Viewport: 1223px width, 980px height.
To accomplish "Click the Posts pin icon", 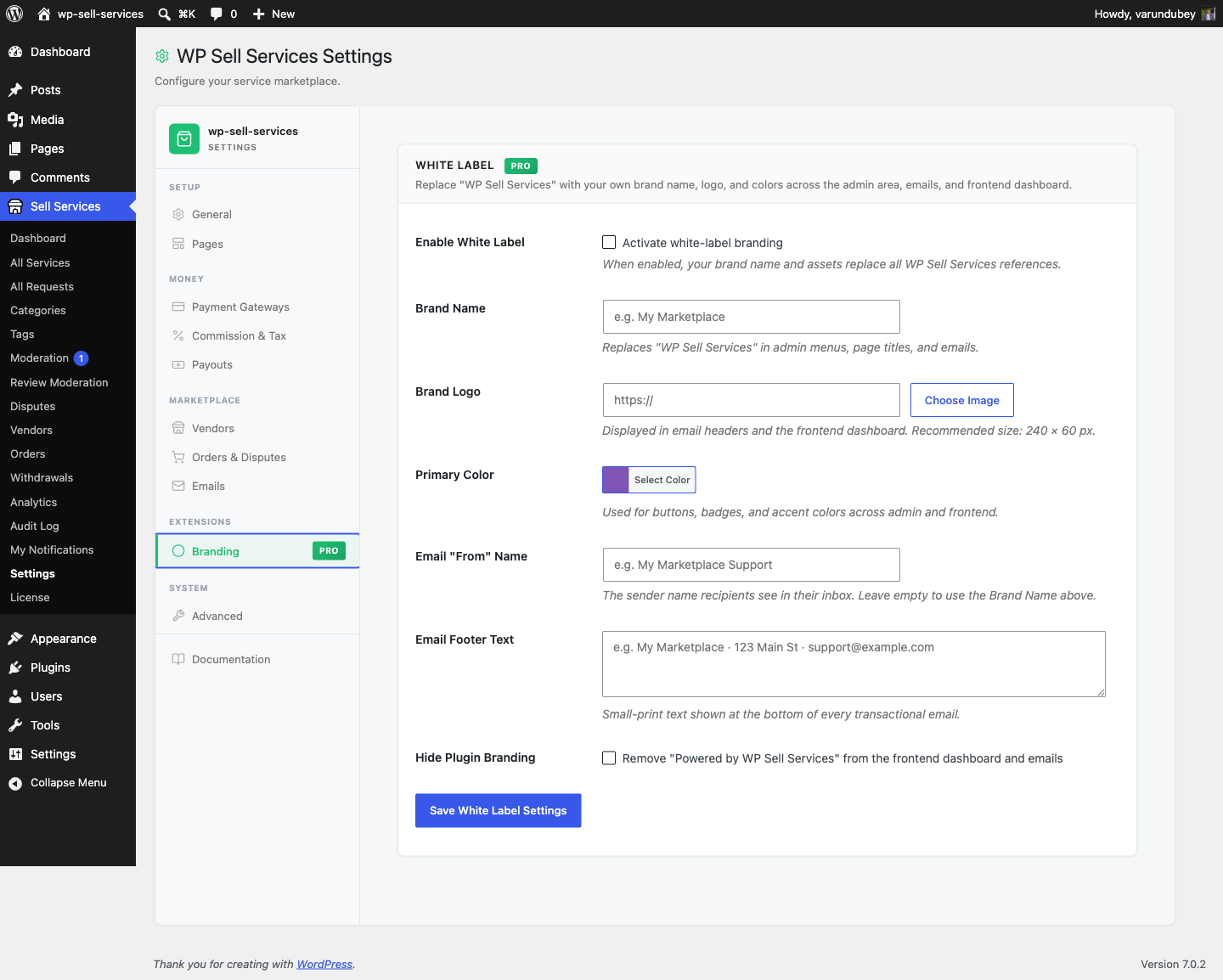I will point(15,90).
